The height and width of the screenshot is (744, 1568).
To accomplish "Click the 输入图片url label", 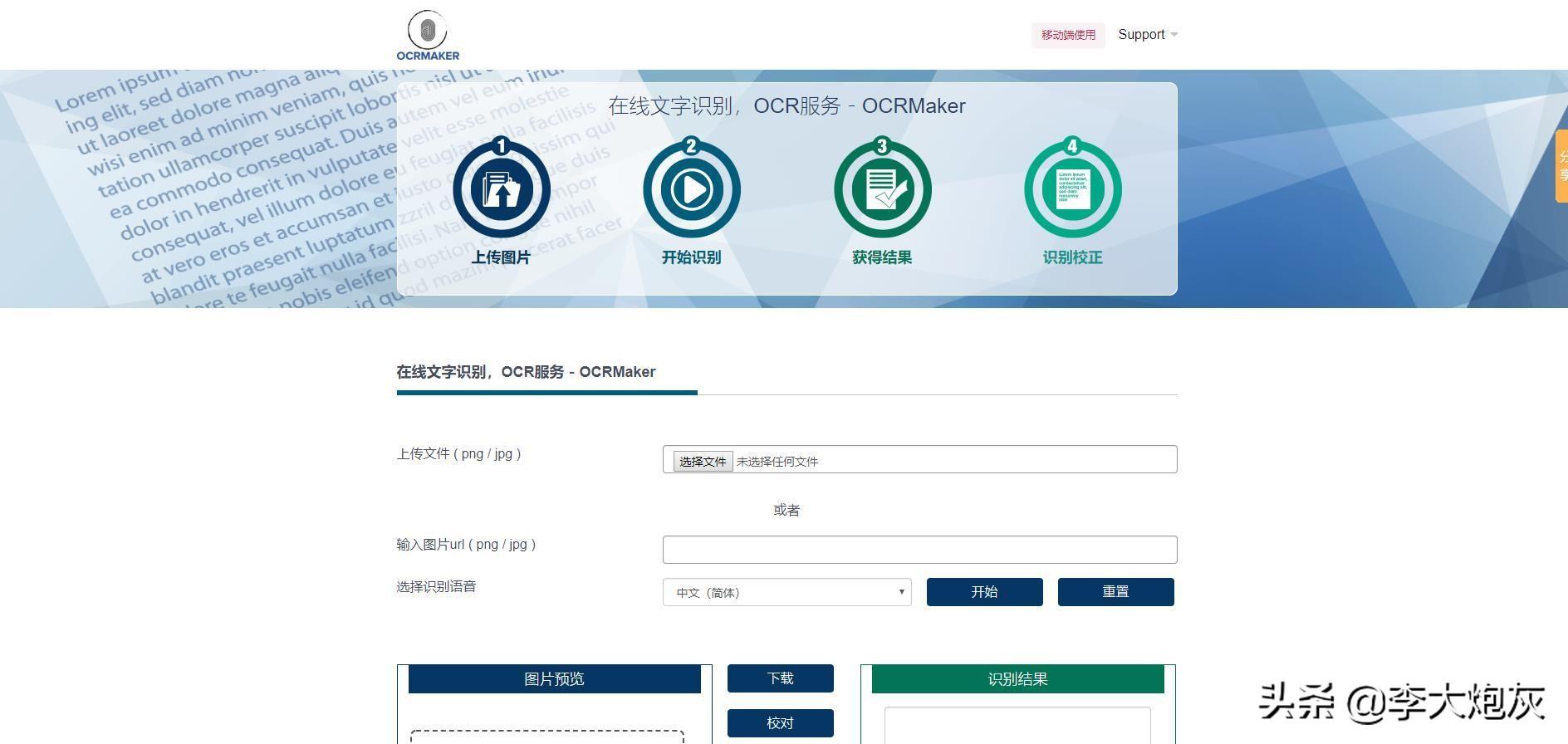I will click(x=466, y=545).
